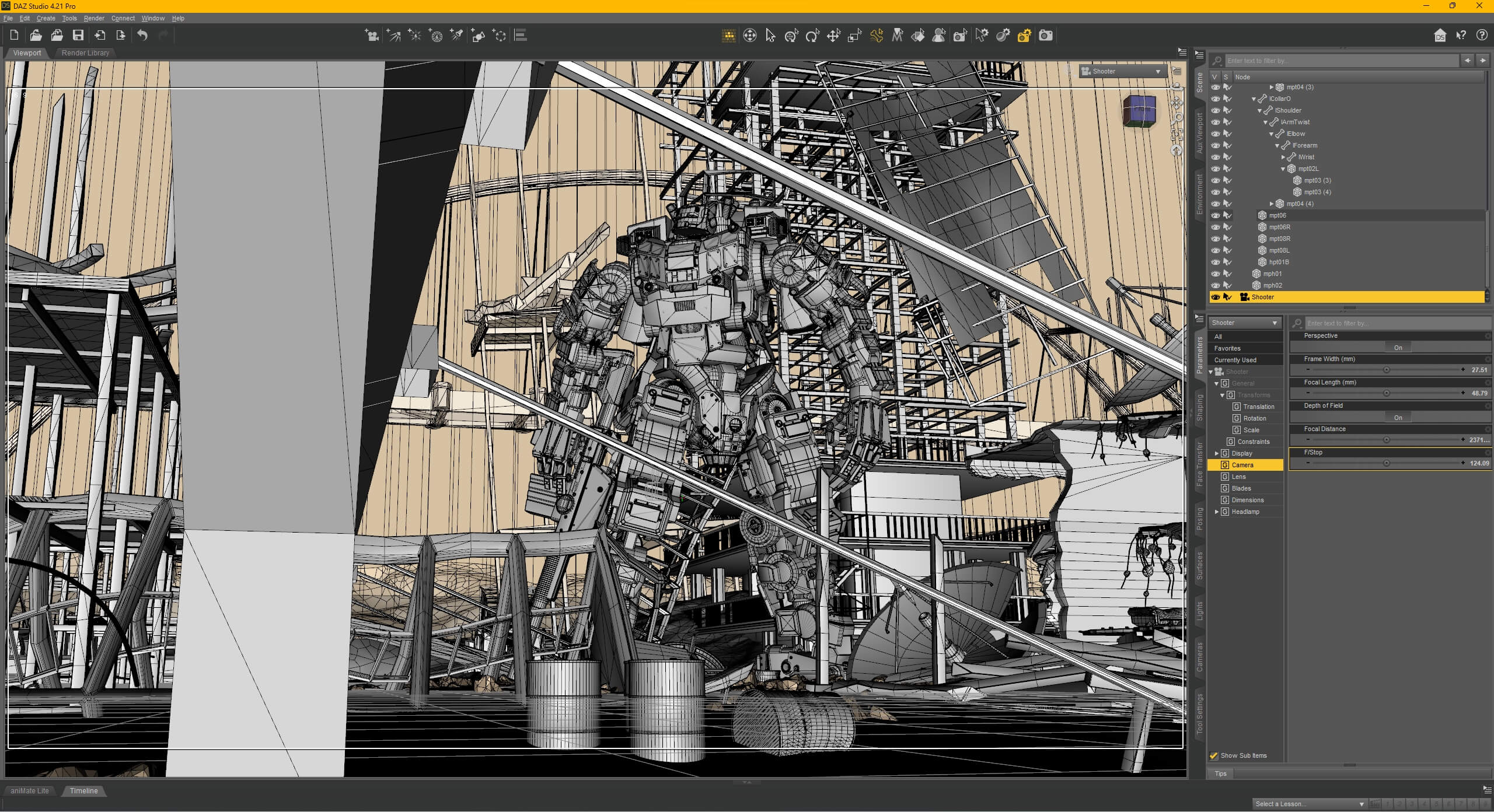Create a new camera from the toolbar

tap(371, 36)
